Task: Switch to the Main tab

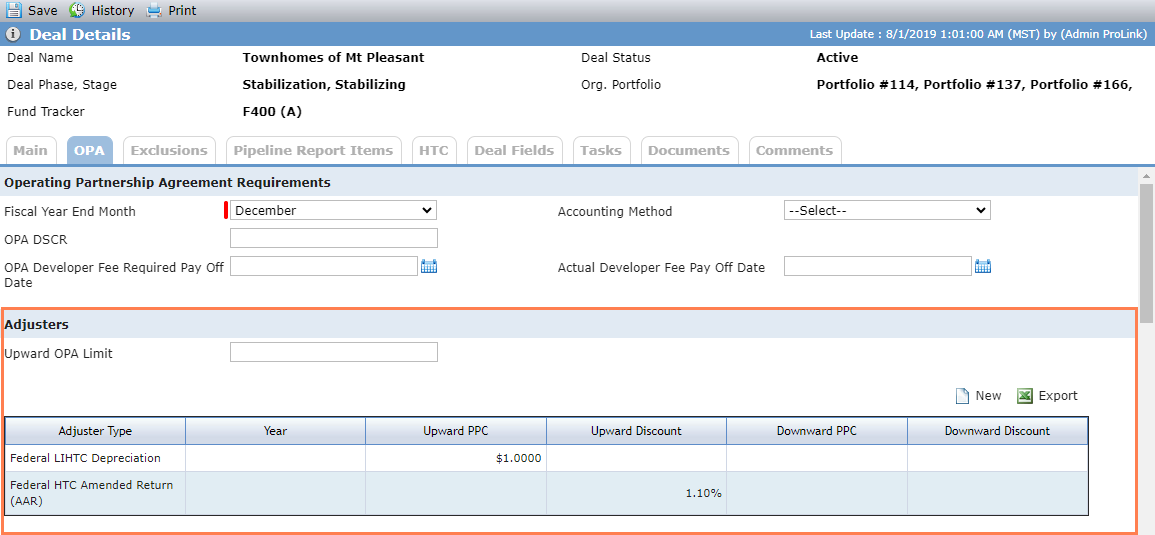Action: 31,150
